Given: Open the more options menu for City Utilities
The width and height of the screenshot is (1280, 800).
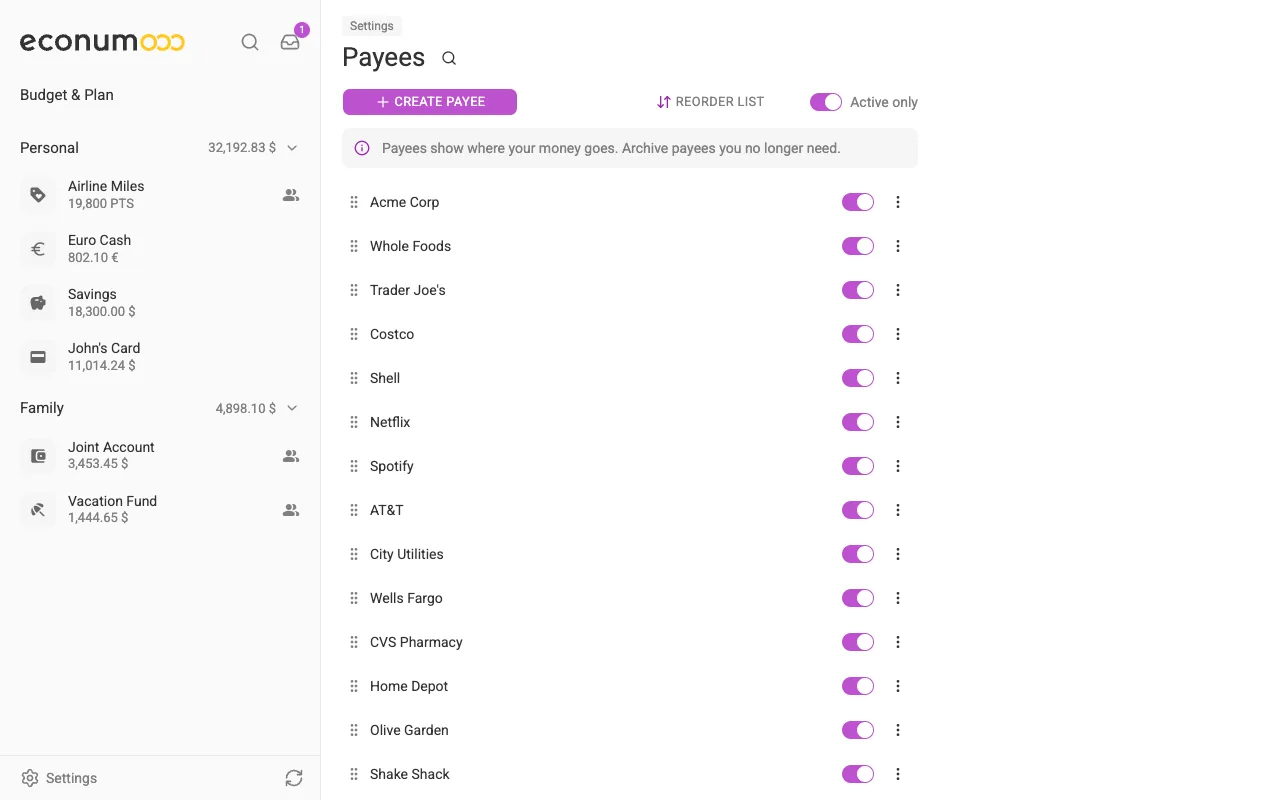Looking at the screenshot, I should 898,554.
